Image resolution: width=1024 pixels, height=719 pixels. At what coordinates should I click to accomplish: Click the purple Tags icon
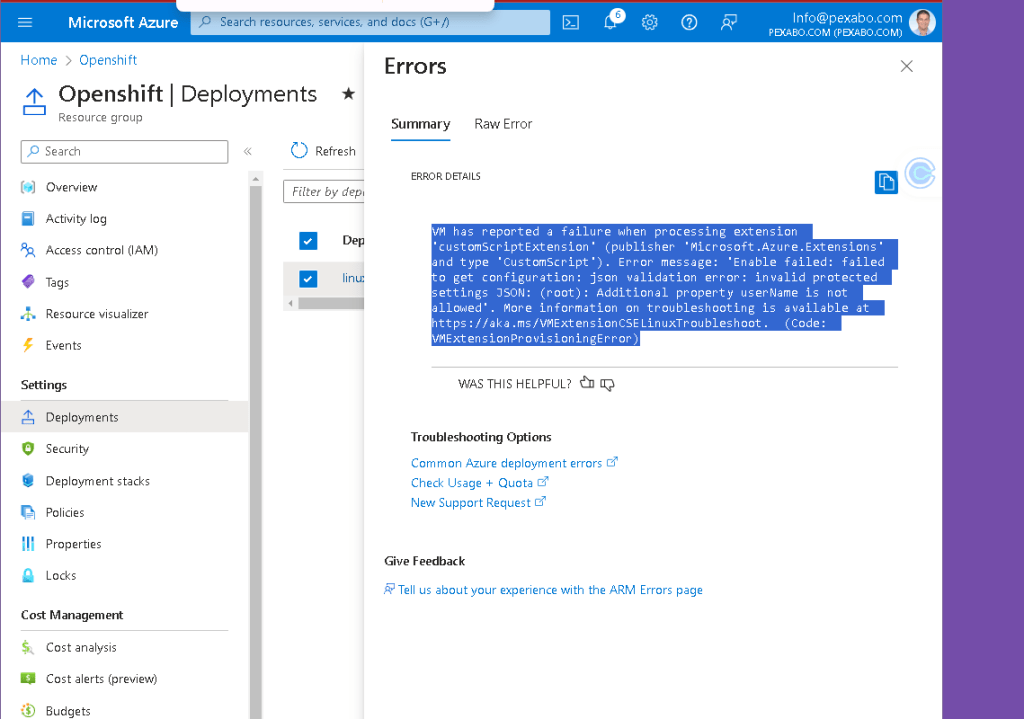tap(28, 281)
